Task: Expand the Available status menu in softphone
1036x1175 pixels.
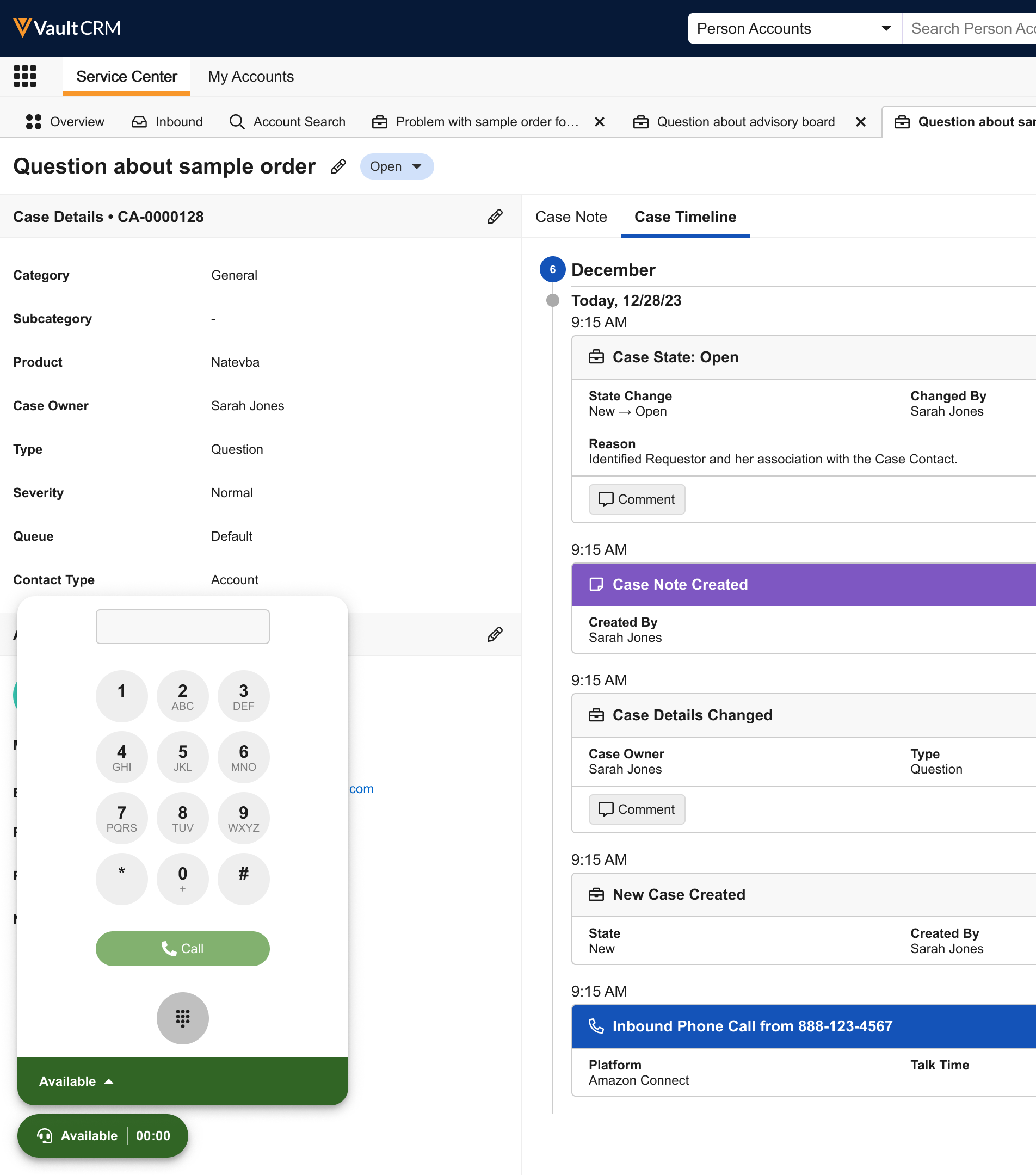Action: point(76,1081)
